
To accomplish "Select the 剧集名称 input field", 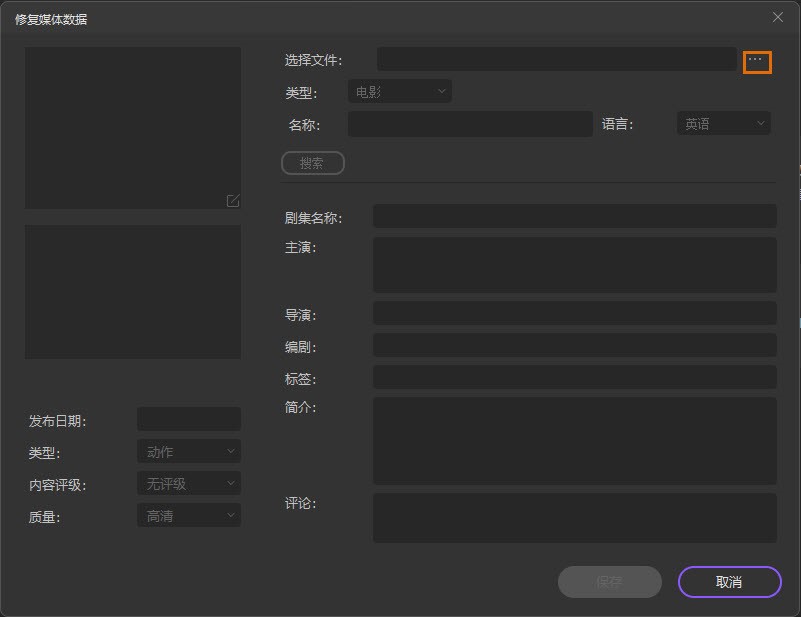I will (574, 217).
